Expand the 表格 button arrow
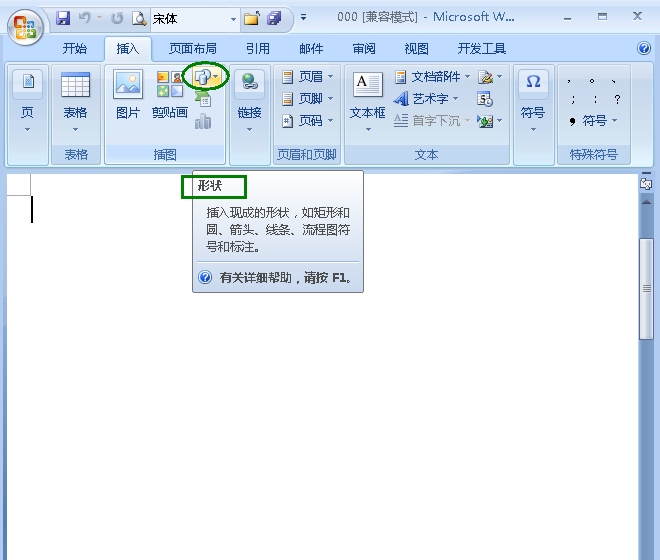The width and height of the screenshot is (660, 560). coord(75,130)
